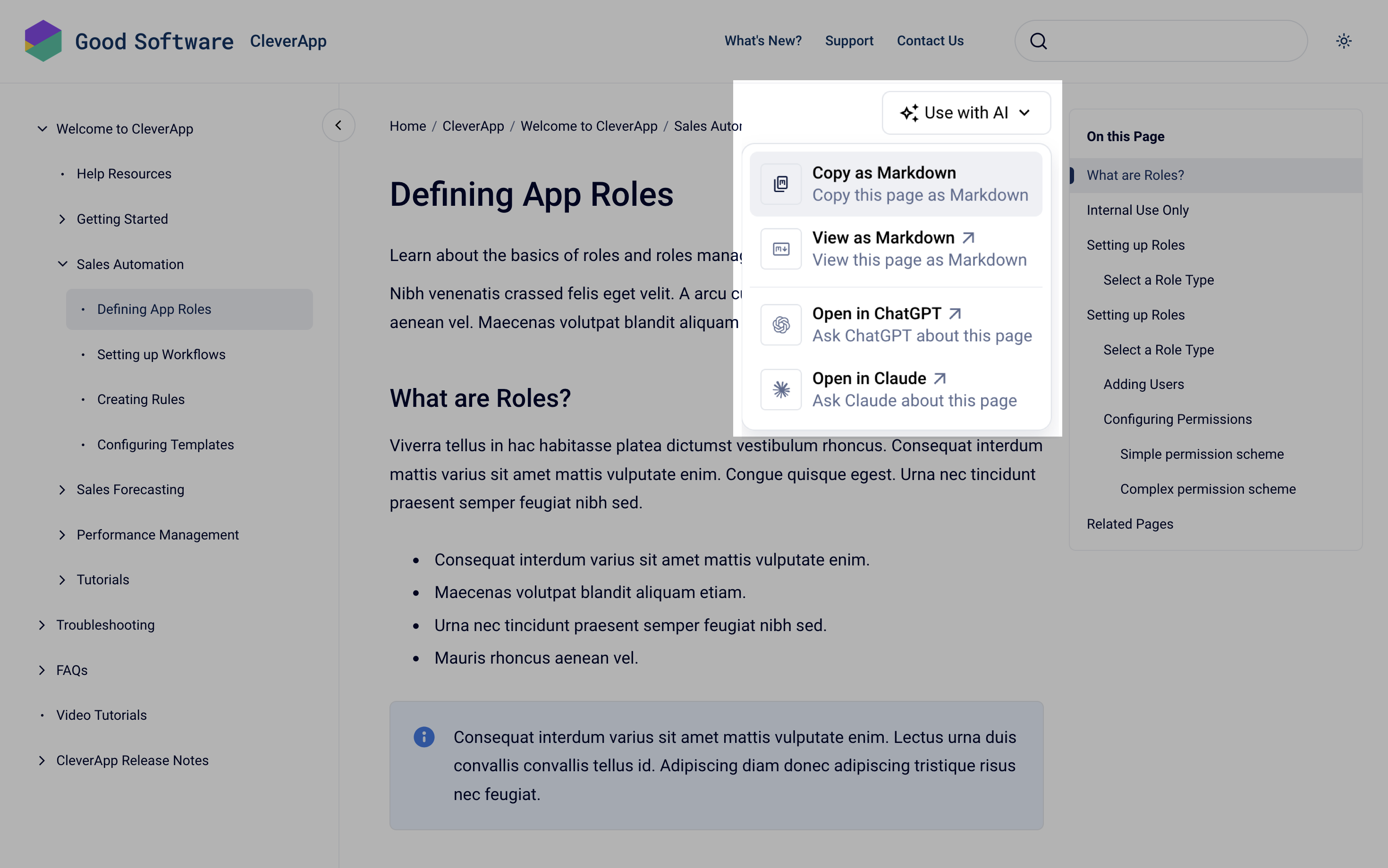Screen dimensions: 1388x868
Task: Open Configuring Templates sidebar page
Action: pos(165,445)
